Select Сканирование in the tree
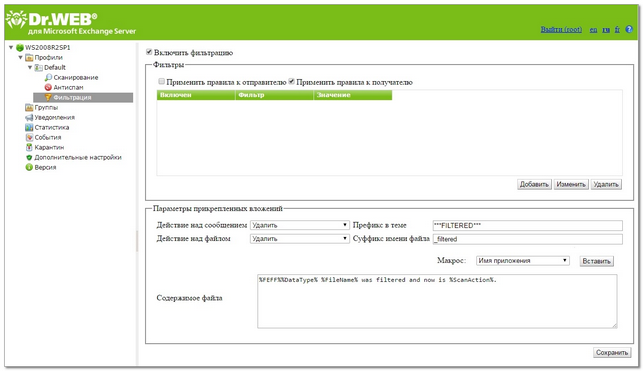The height and width of the screenshot is (371, 643). click(75, 77)
